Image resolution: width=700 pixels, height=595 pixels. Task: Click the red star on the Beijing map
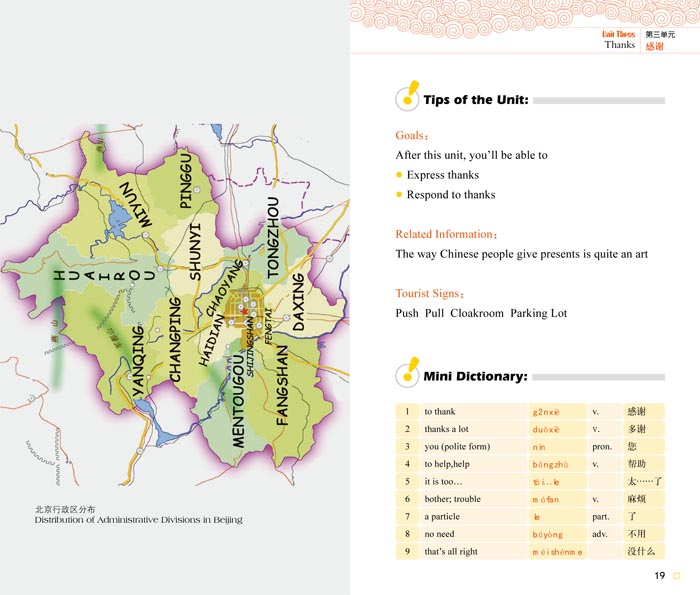(244, 311)
